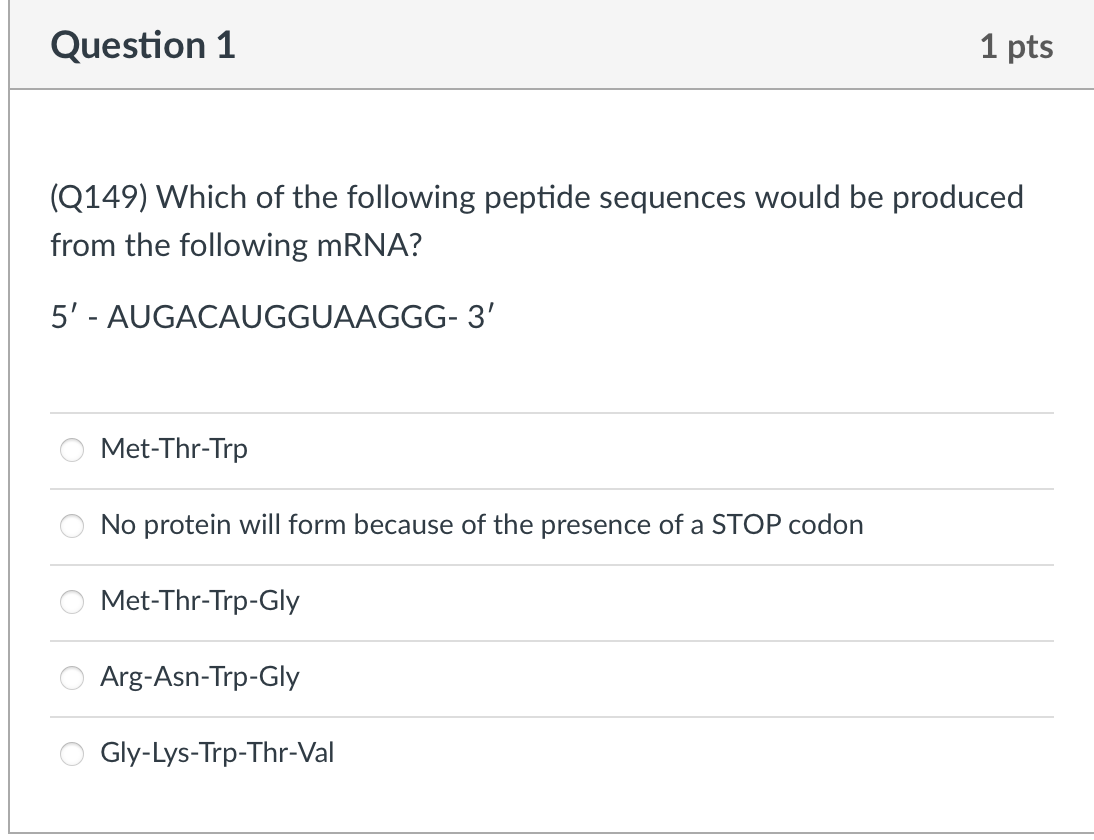
Task: Click the Met-Thr-Trp answer label text
Action: (x=174, y=450)
